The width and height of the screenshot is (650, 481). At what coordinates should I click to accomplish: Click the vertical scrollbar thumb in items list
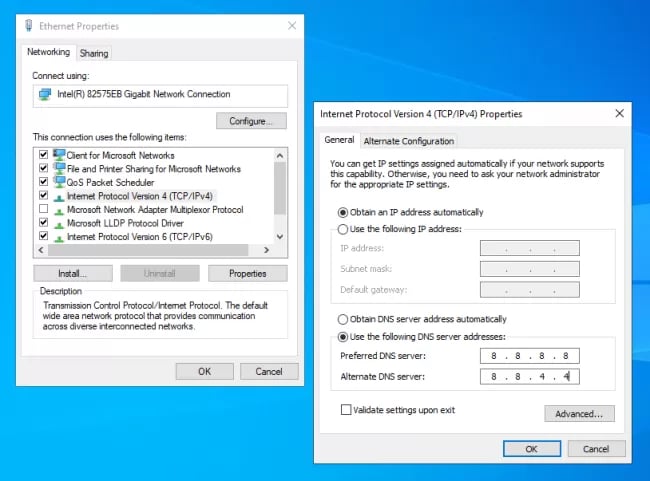pyautogui.click(x=280, y=188)
